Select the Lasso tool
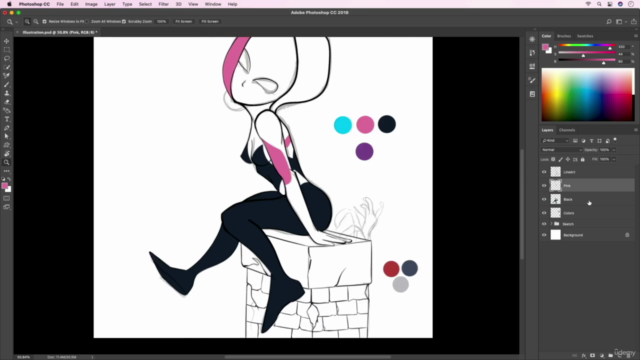The height and width of the screenshot is (360, 640). [x=7, y=58]
